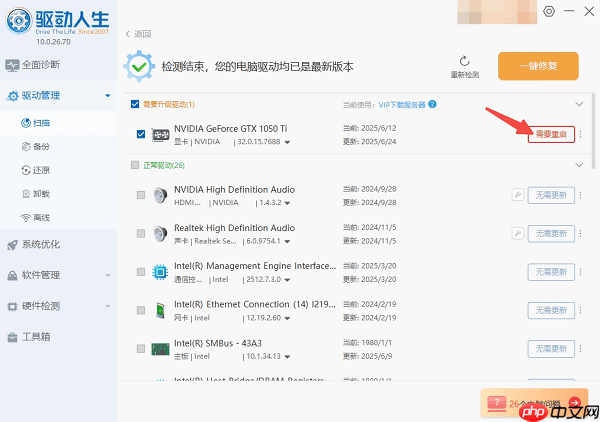Screen dimensions: 600x422
Task: Open more options dots for Management Engine
Action: point(580,272)
